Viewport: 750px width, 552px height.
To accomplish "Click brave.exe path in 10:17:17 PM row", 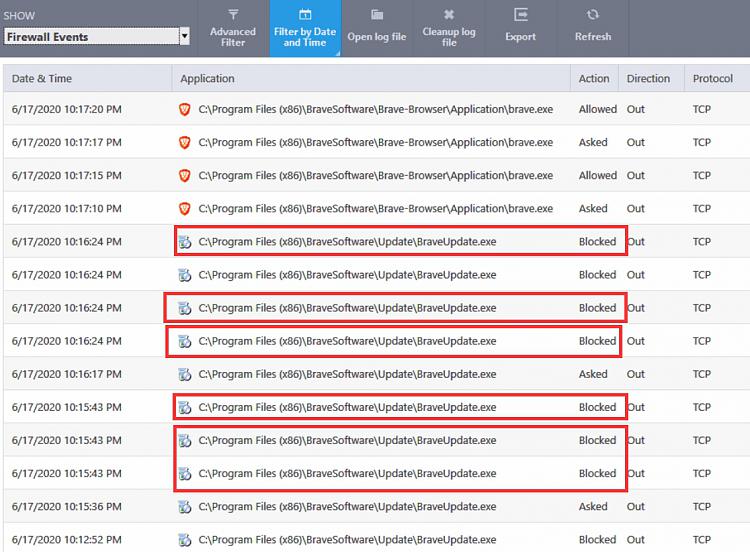I will click(x=376, y=143).
